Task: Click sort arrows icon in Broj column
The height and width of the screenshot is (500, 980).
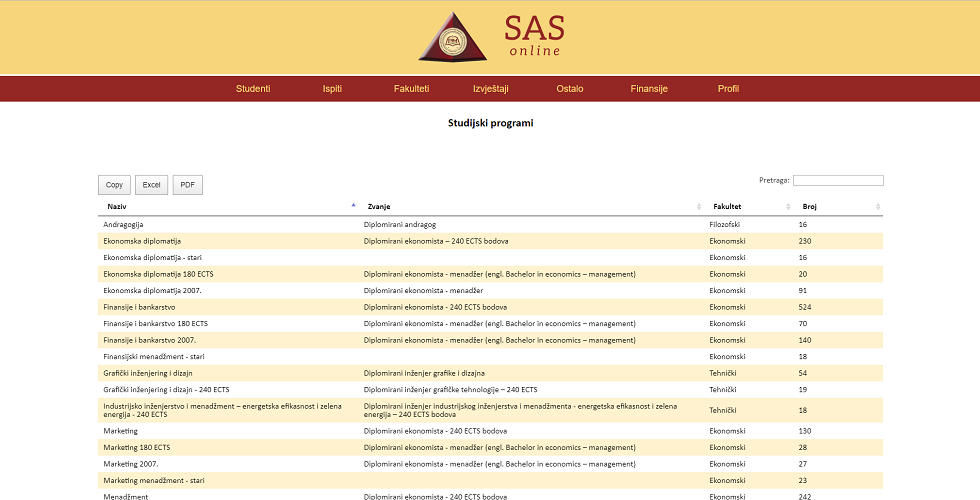Action: pyautogui.click(x=878, y=206)
